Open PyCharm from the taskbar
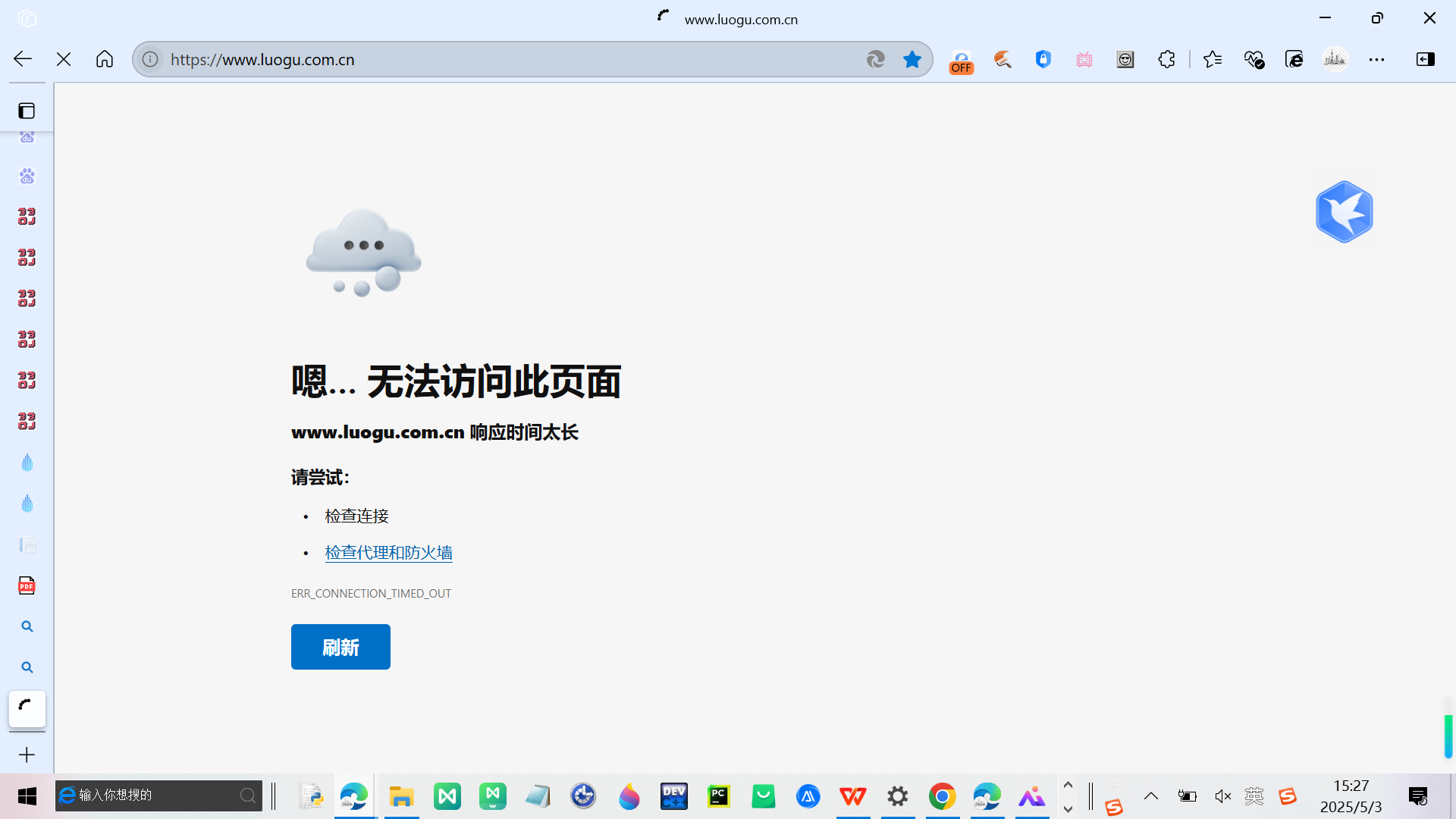Viewport: 1456px width, 819px height. [718, 796]
